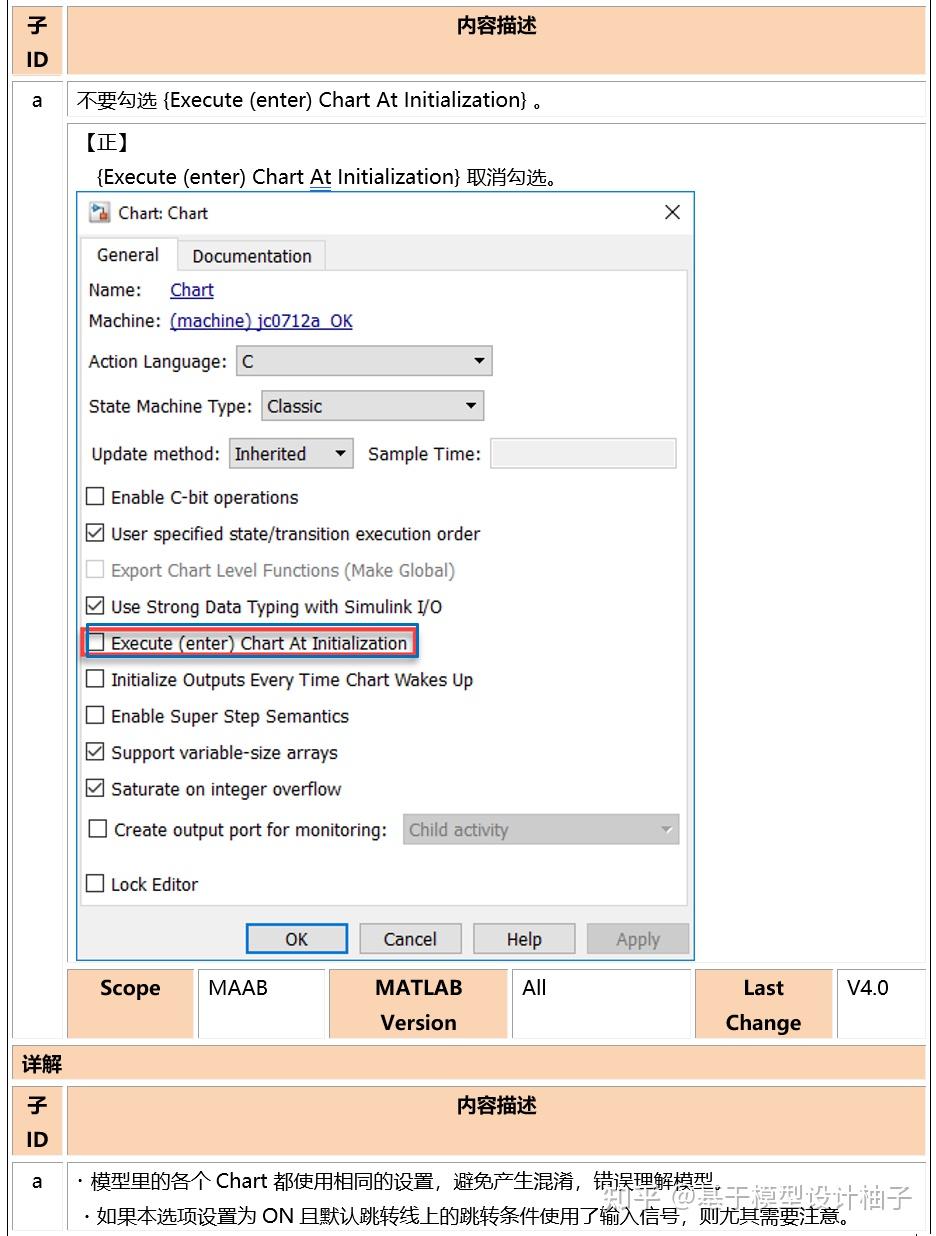Disable Saturate on integer overflow
936x1236 pixels.
[95, 788]
